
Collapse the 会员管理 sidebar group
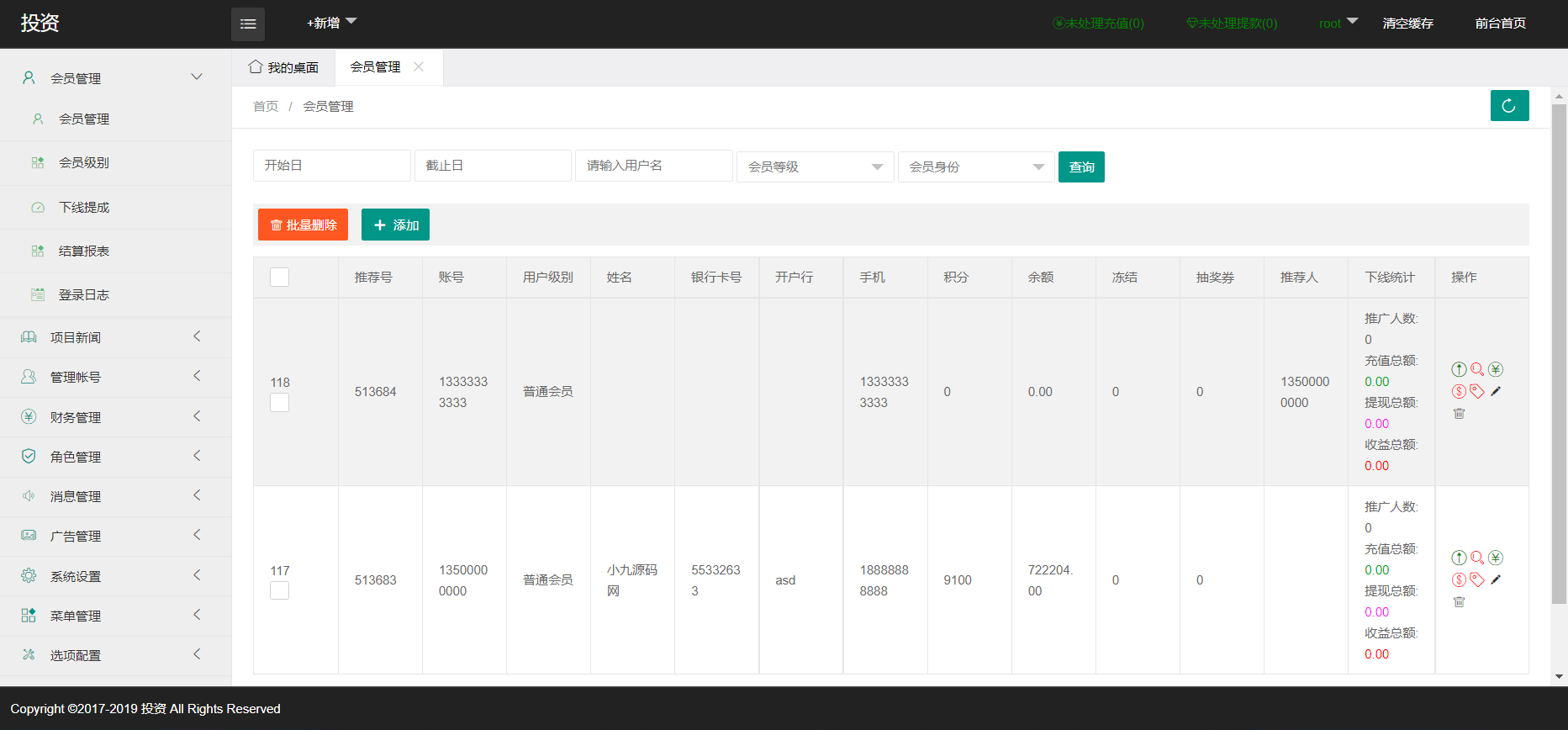[x=115, y=78]
